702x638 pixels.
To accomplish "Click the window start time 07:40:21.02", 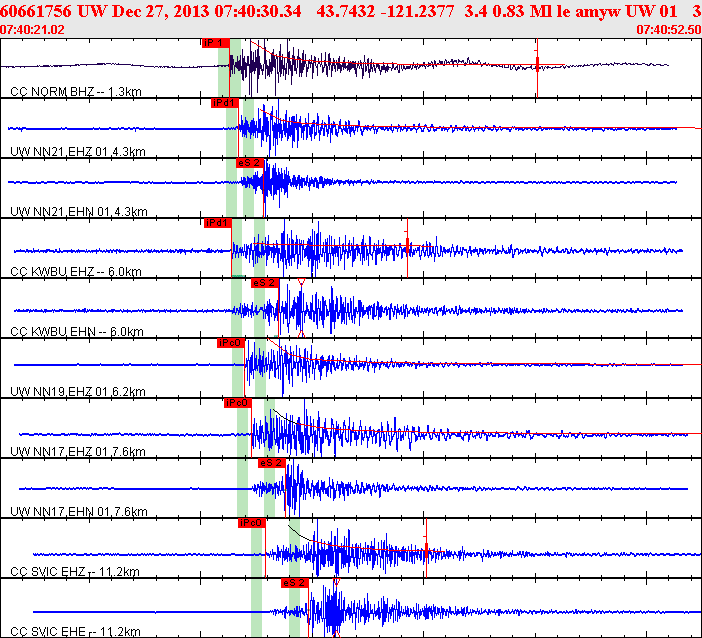I will (32, 30).
